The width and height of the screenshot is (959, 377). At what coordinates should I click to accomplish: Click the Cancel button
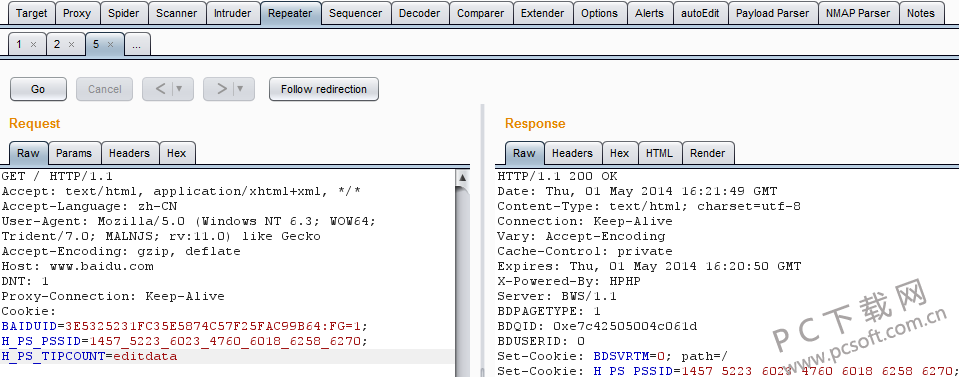coord(105,89)
